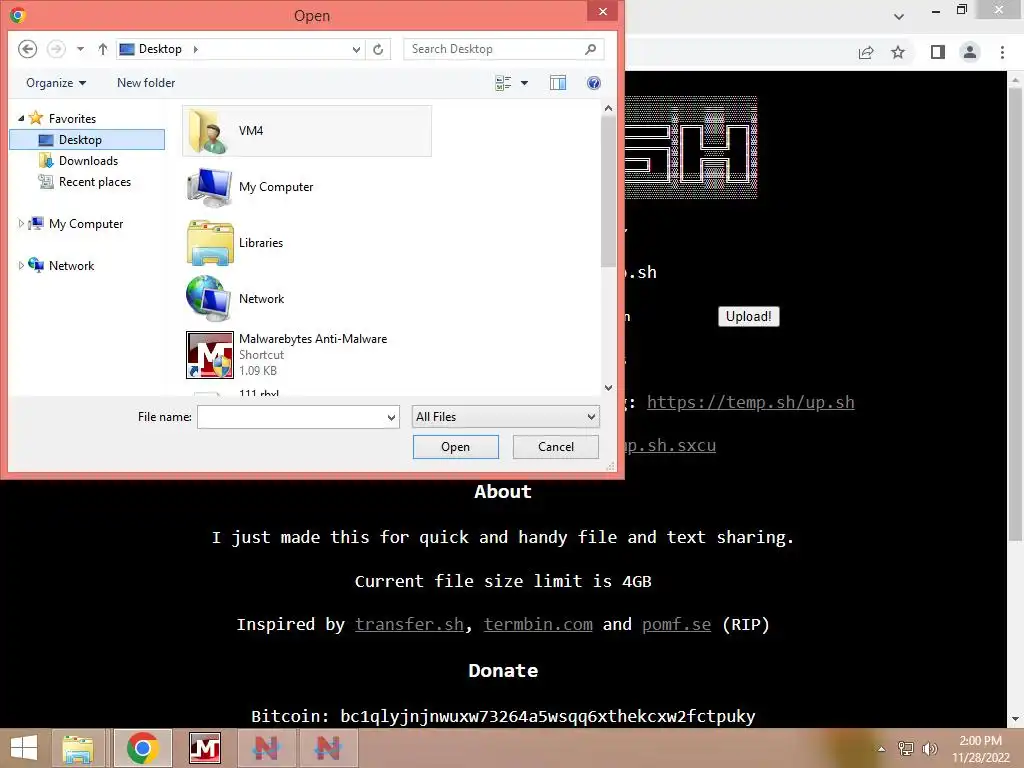Select Network in navigation pane
The width and height of the screenshot is (1024, 768).
(x=71, y=265)
